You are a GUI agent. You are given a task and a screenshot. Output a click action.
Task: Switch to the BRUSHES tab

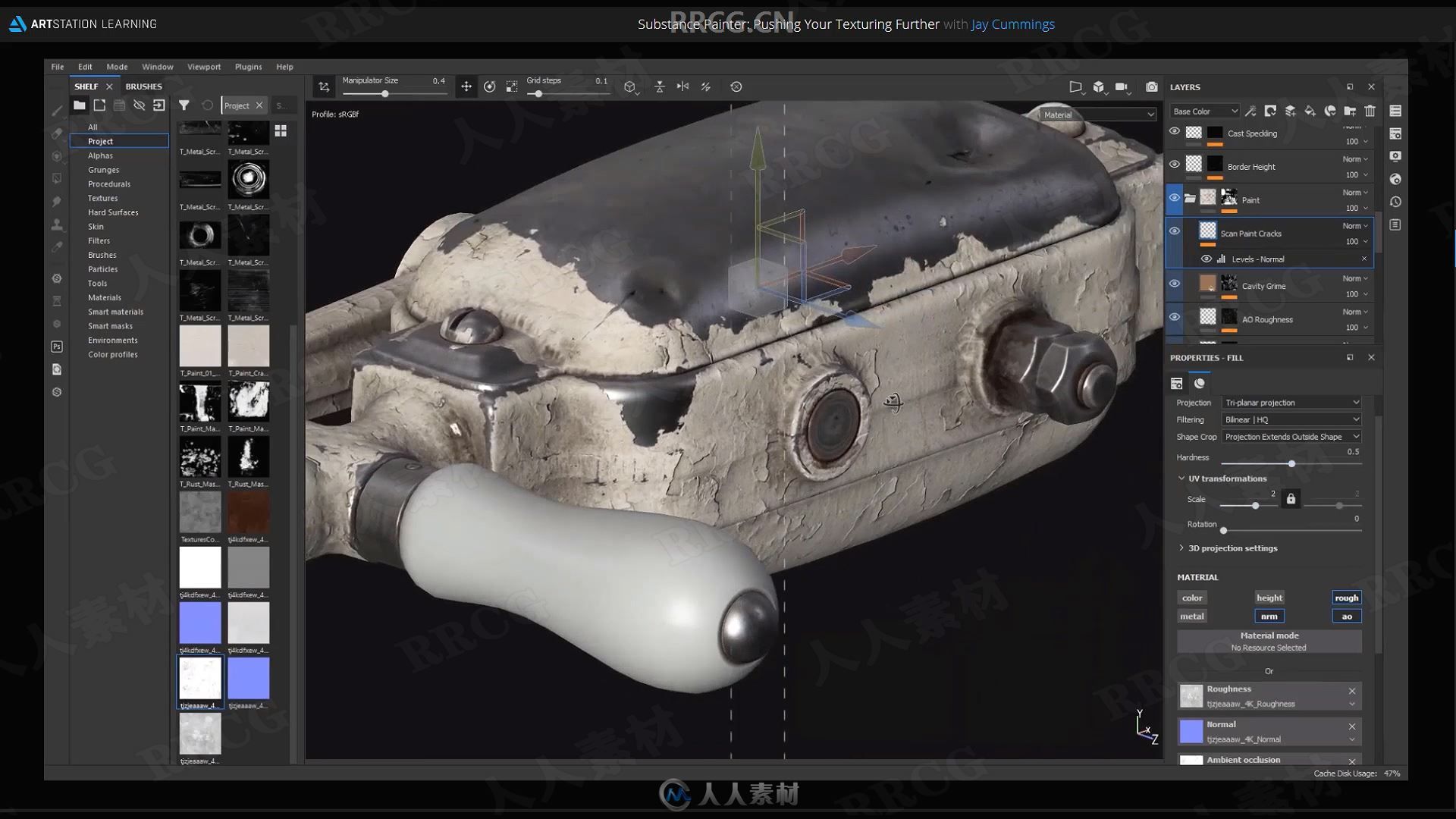pos(143,86)
